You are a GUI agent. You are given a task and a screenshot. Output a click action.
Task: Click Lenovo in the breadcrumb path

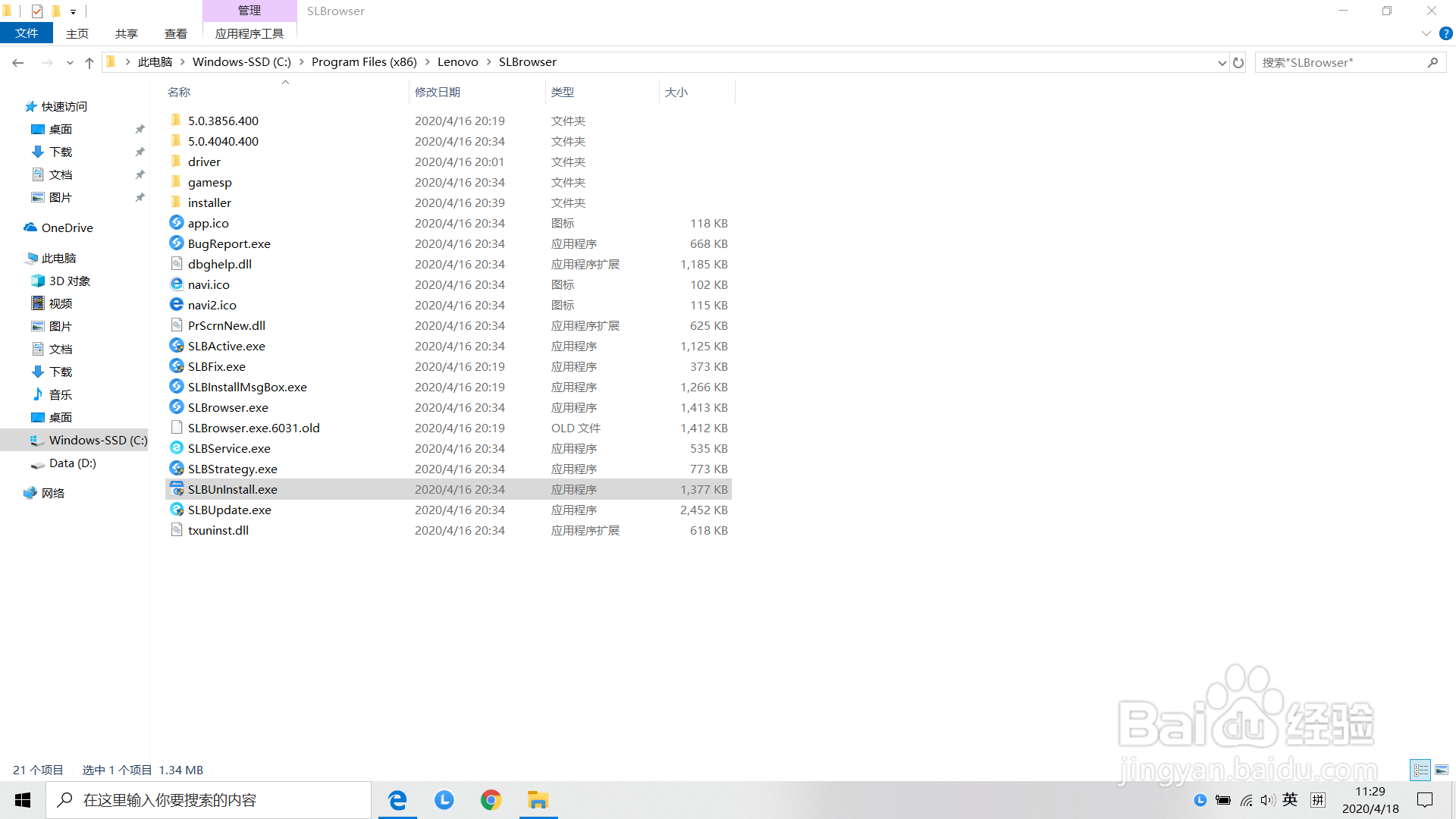click(457, 62)
